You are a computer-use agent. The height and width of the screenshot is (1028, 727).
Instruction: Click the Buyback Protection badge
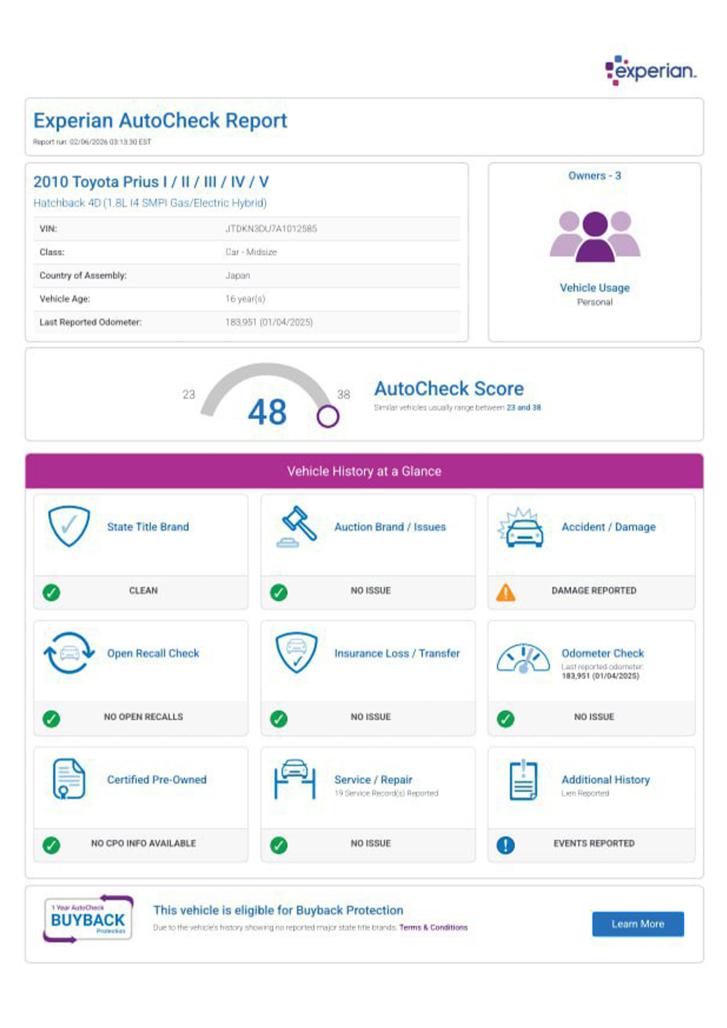(x=88, y=919)
